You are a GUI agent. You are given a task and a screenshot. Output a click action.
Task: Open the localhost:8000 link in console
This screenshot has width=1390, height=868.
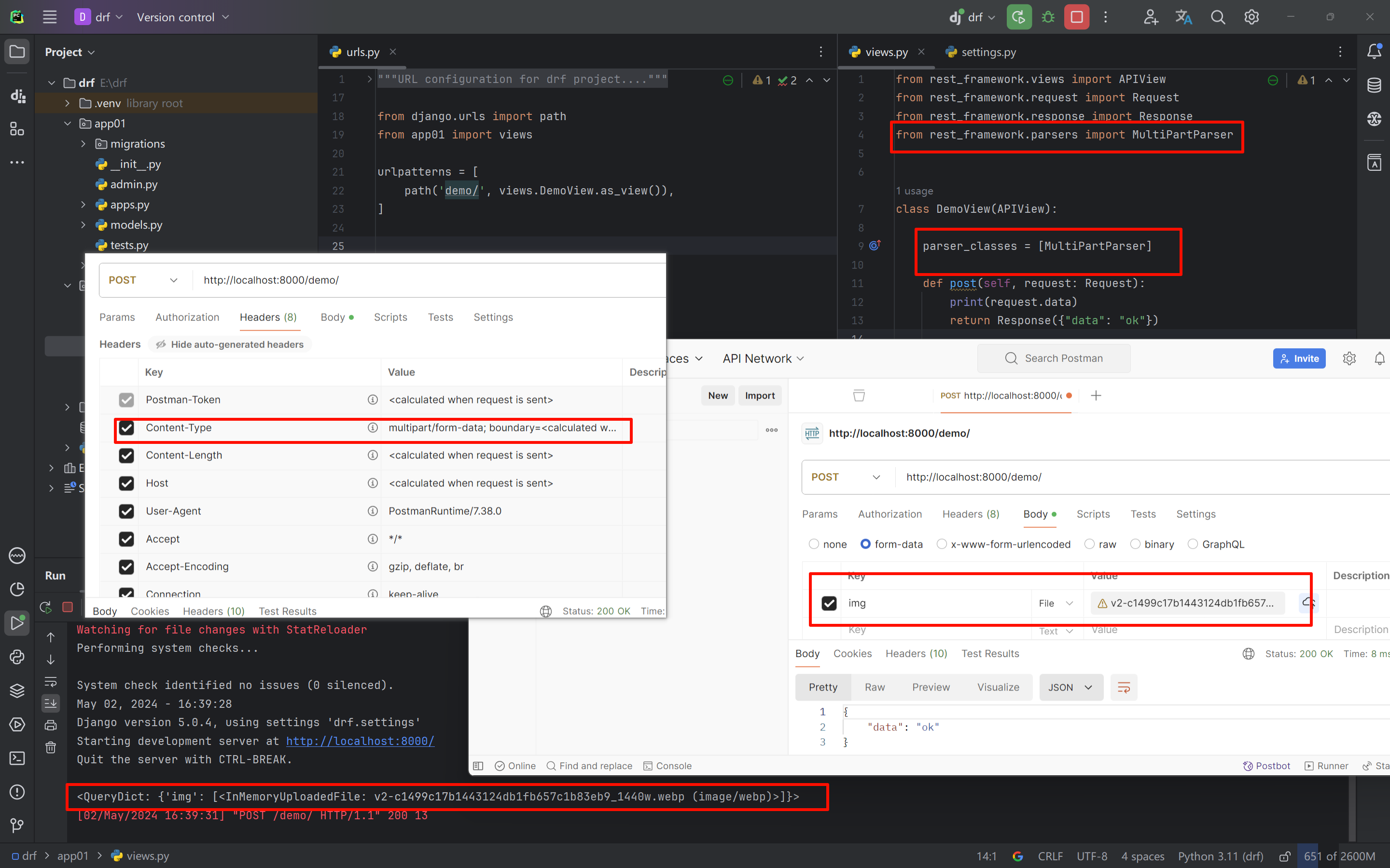point(360,741)
